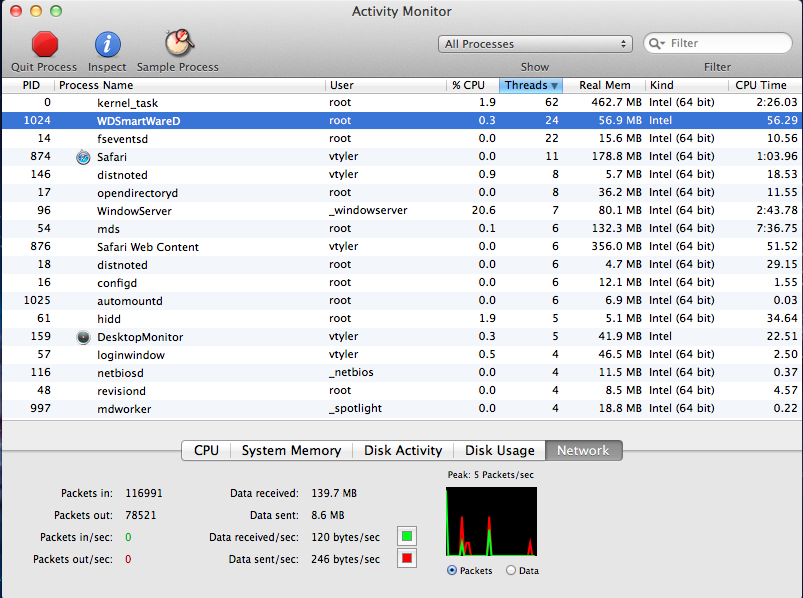Select the mdworker process row
Screen dimensions: 803x598
tap(402, 409)
